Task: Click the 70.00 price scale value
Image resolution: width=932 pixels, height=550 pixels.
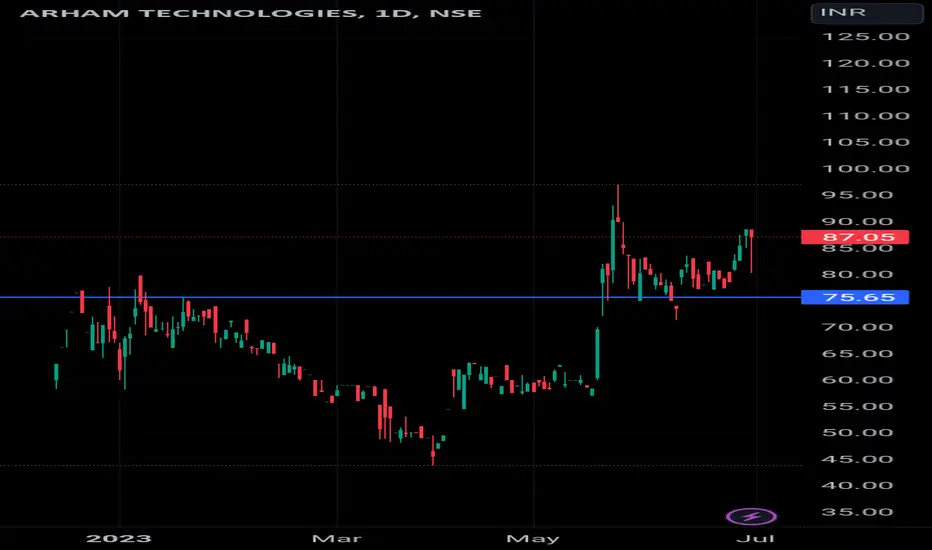Action: point(857,327)
